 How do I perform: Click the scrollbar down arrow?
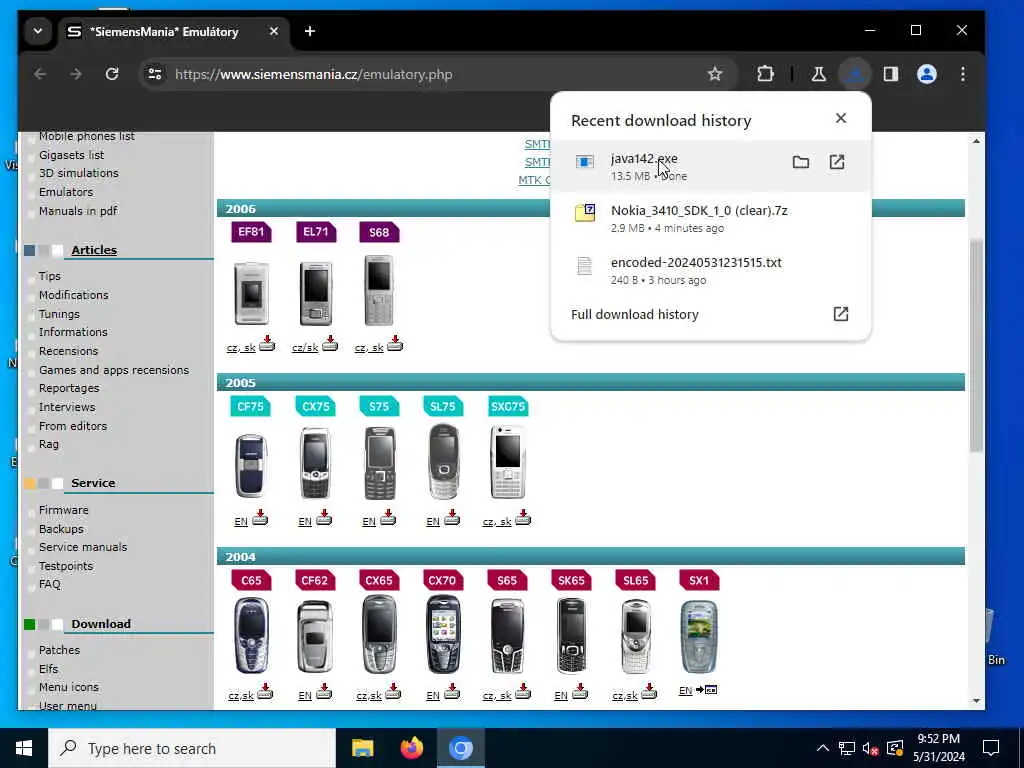click(x=976, y=701)
